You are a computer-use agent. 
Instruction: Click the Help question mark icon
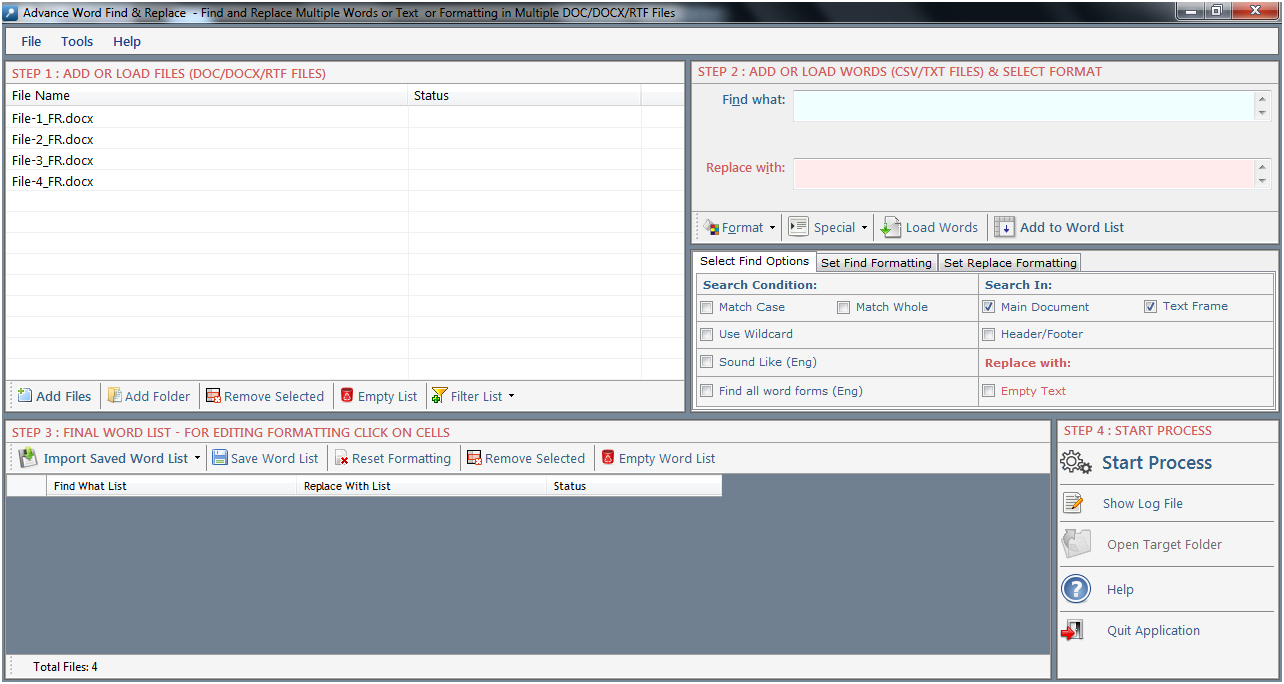(1076, 589)
